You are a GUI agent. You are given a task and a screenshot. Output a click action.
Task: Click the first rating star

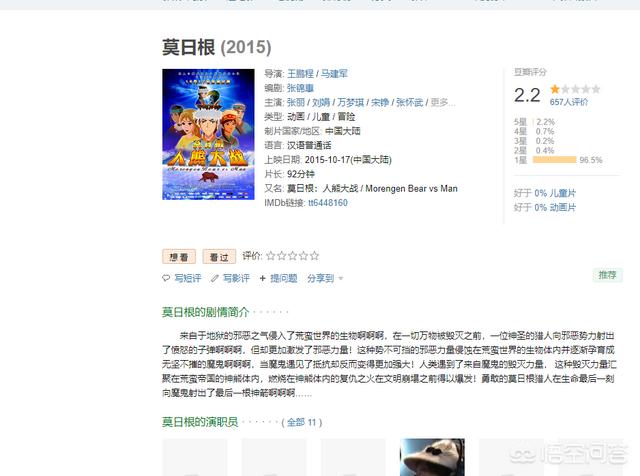pos(271,256)
